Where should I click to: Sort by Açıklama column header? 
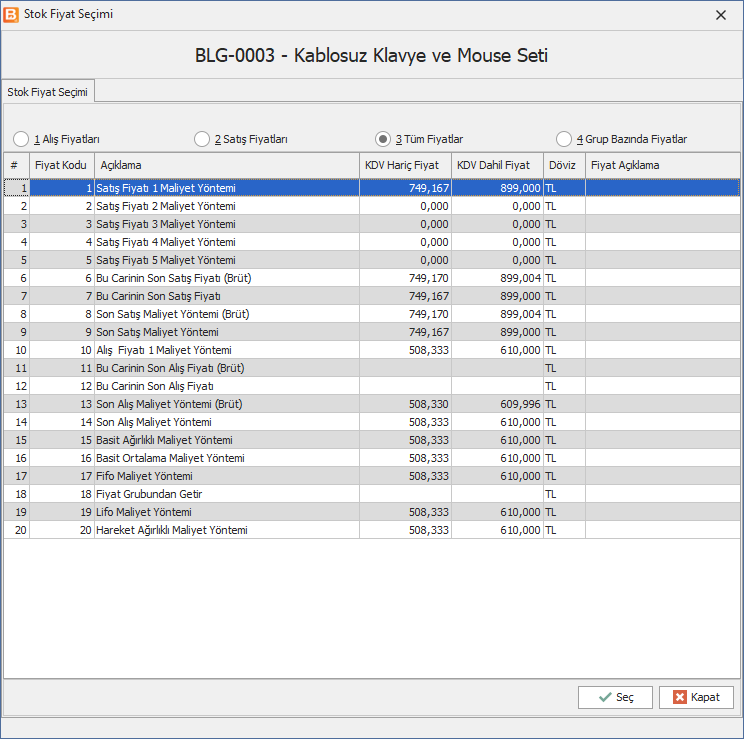(x=227, y=165)
